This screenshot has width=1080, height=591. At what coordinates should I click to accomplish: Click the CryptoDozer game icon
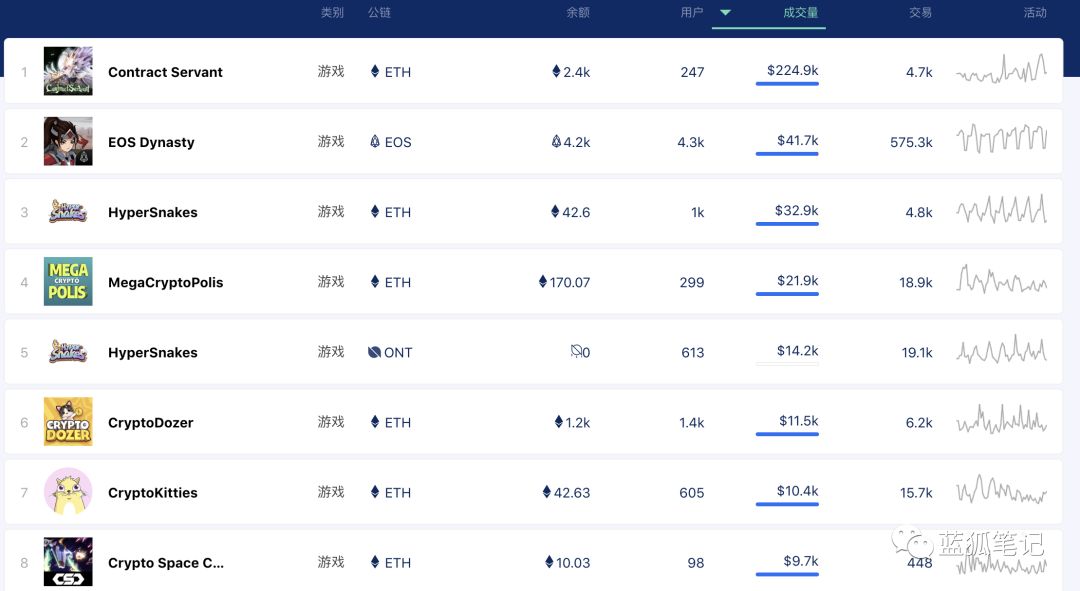pyautogui.click(x=68, y=422)
